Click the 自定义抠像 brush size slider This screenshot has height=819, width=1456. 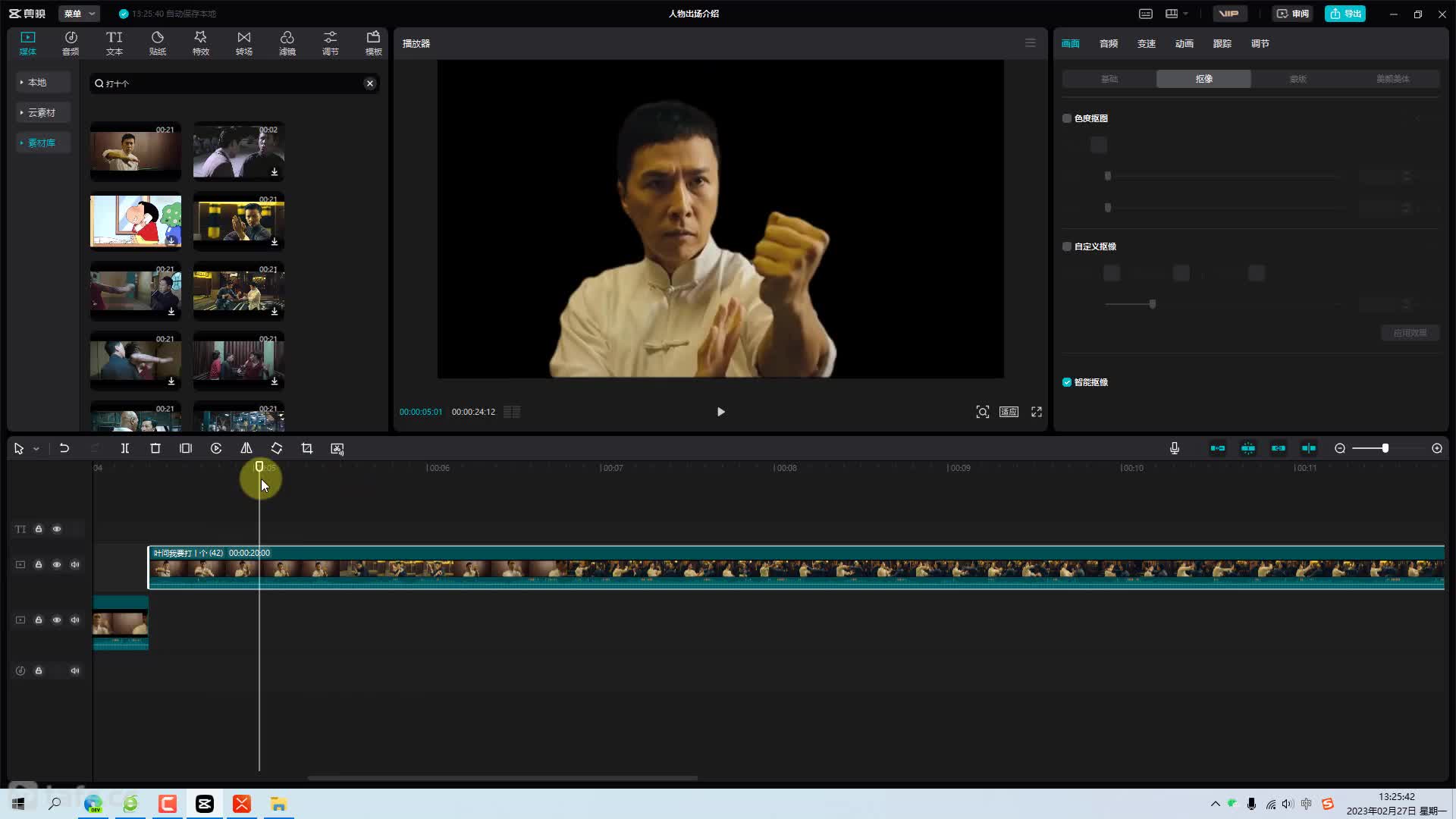(x=1153, y=304)
